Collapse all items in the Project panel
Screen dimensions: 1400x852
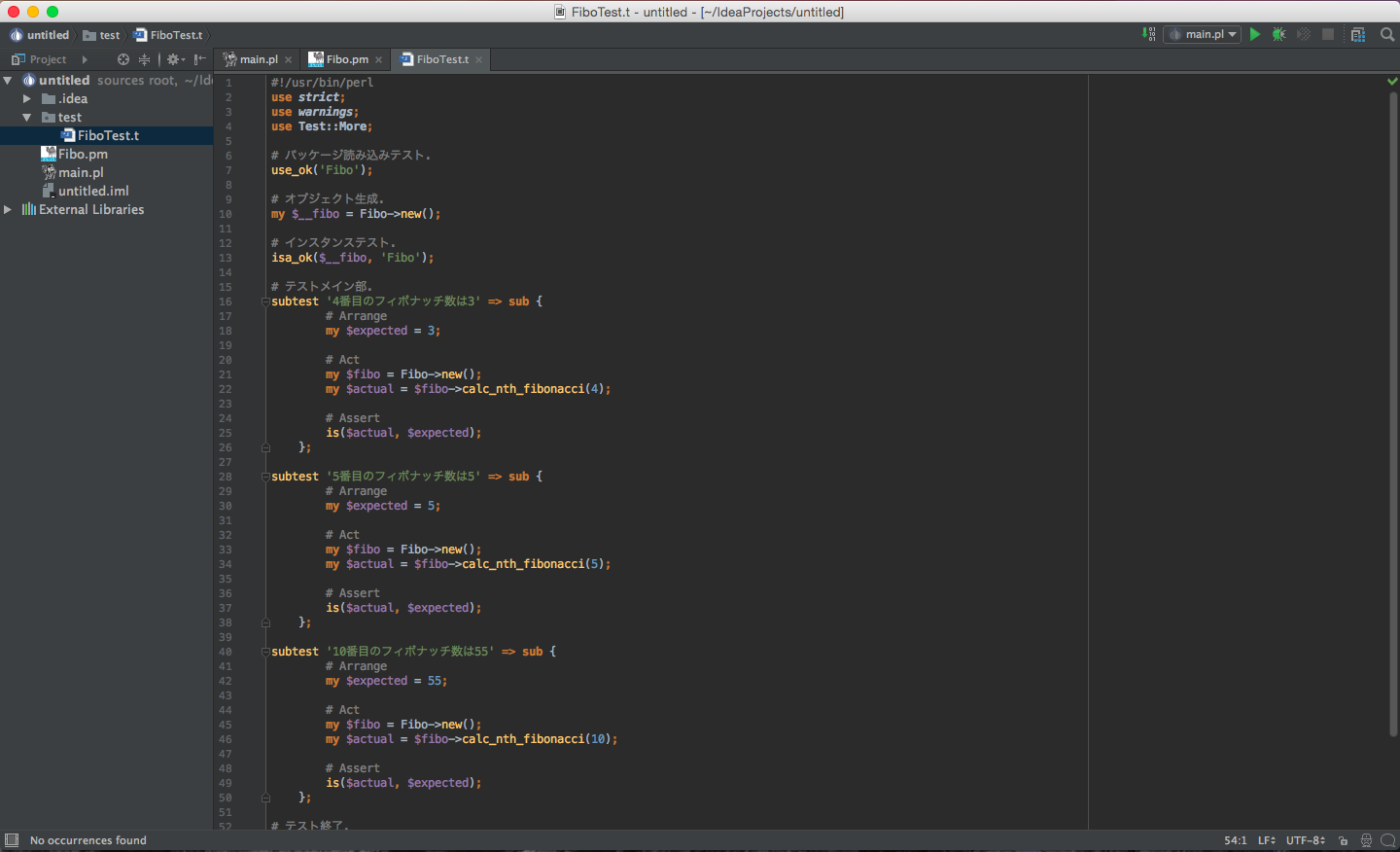point(144,59)
